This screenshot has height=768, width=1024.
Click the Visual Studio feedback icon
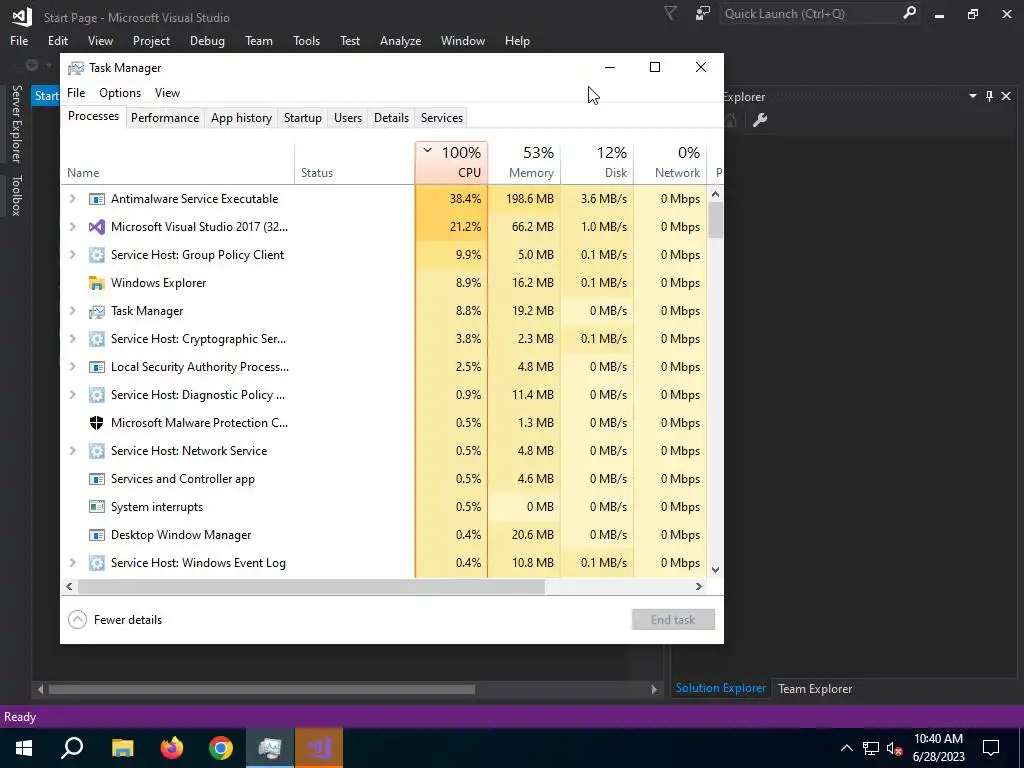(703, 14)
